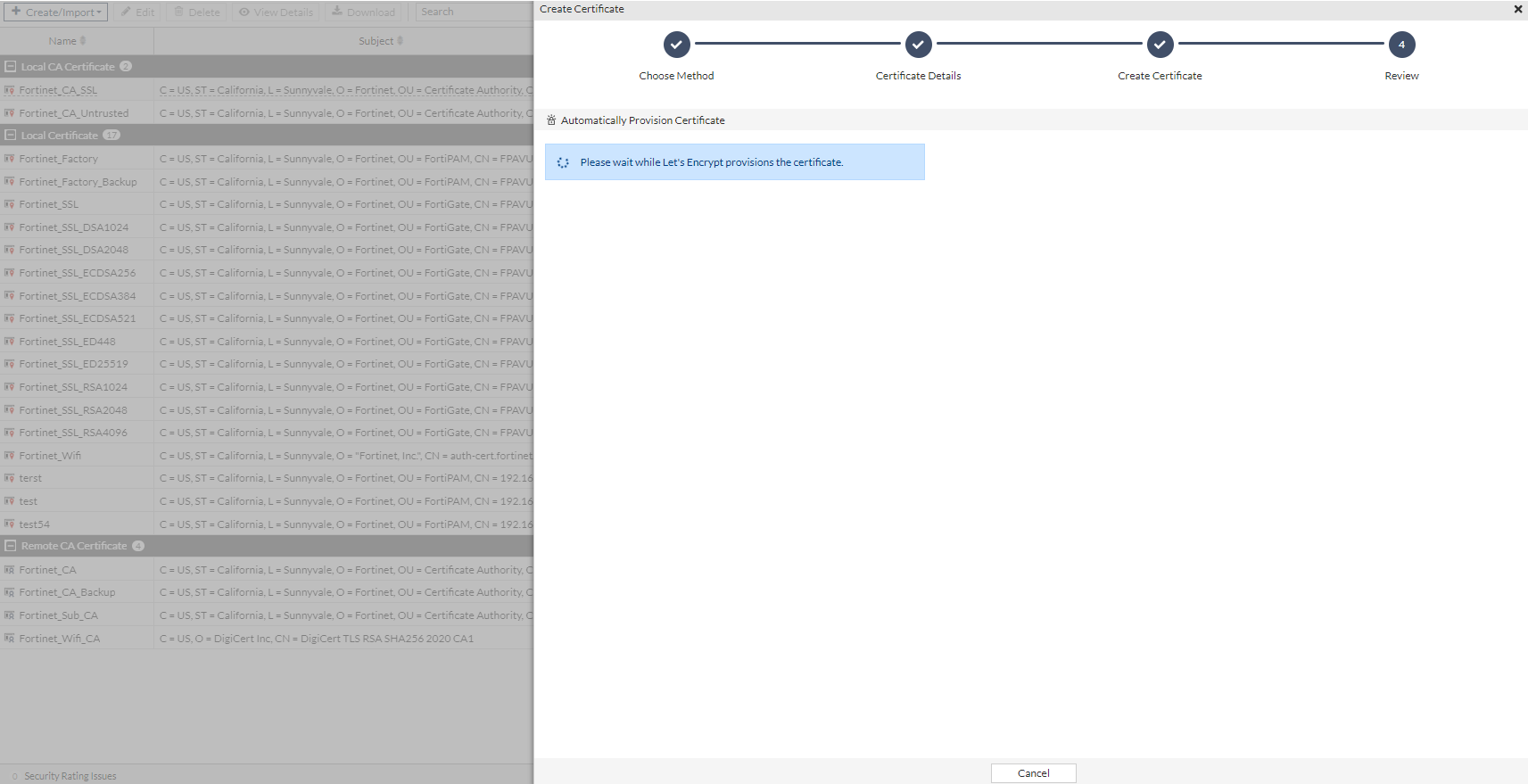Go to the Choose Method step circle
The image size is (1528, 784).
[x=676, y=45]
